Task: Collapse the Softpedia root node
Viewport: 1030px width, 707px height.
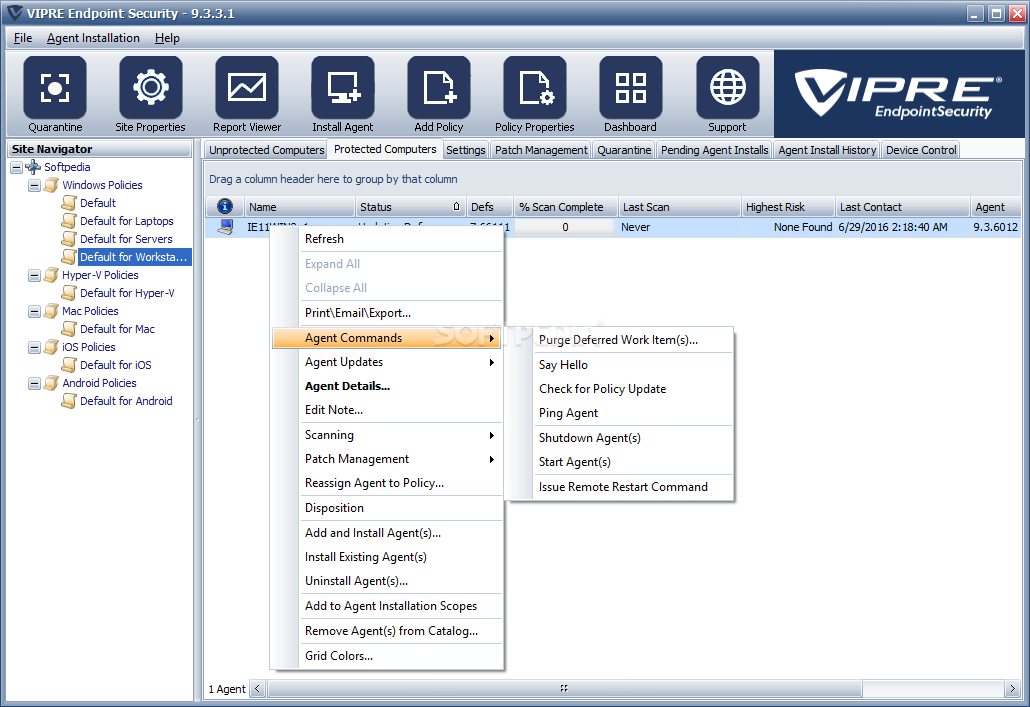Action: click(x=16, y=168)
